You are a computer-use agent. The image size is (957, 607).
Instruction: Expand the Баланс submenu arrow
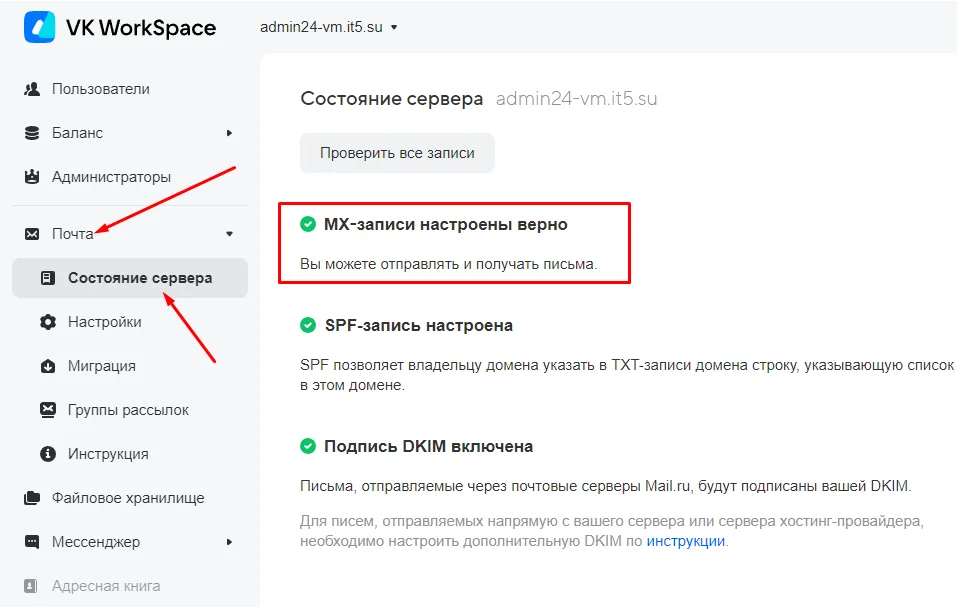tap(229, 133)
